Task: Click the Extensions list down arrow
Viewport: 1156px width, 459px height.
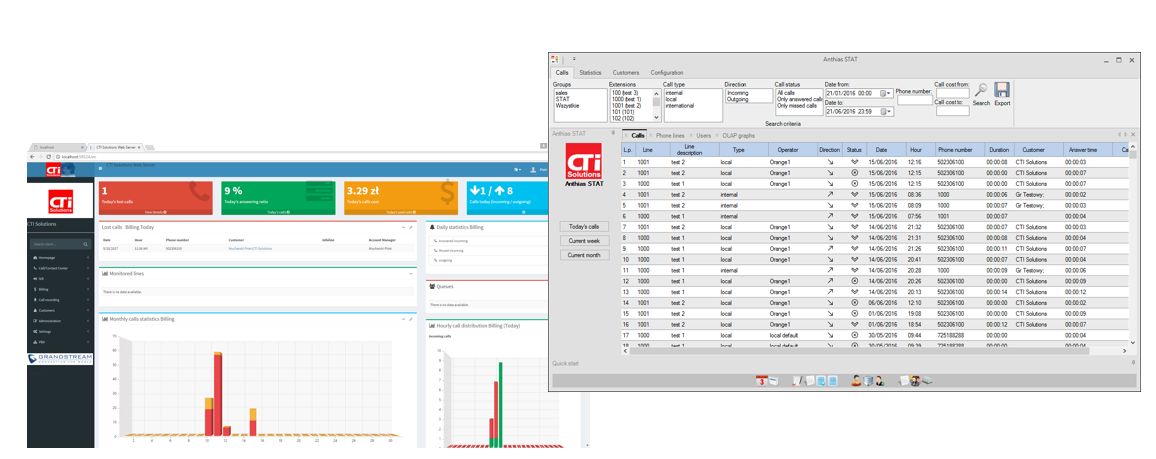Action: (657, 117)
